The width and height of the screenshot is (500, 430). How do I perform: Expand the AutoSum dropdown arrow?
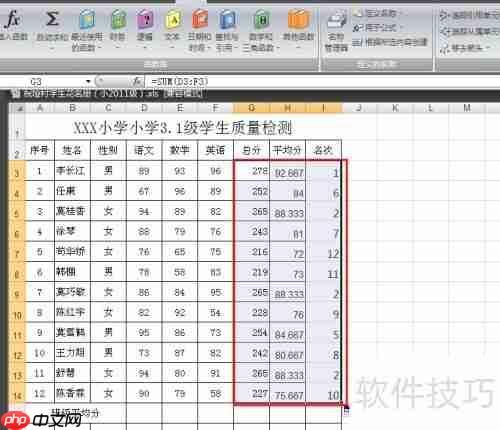(52, 48)
